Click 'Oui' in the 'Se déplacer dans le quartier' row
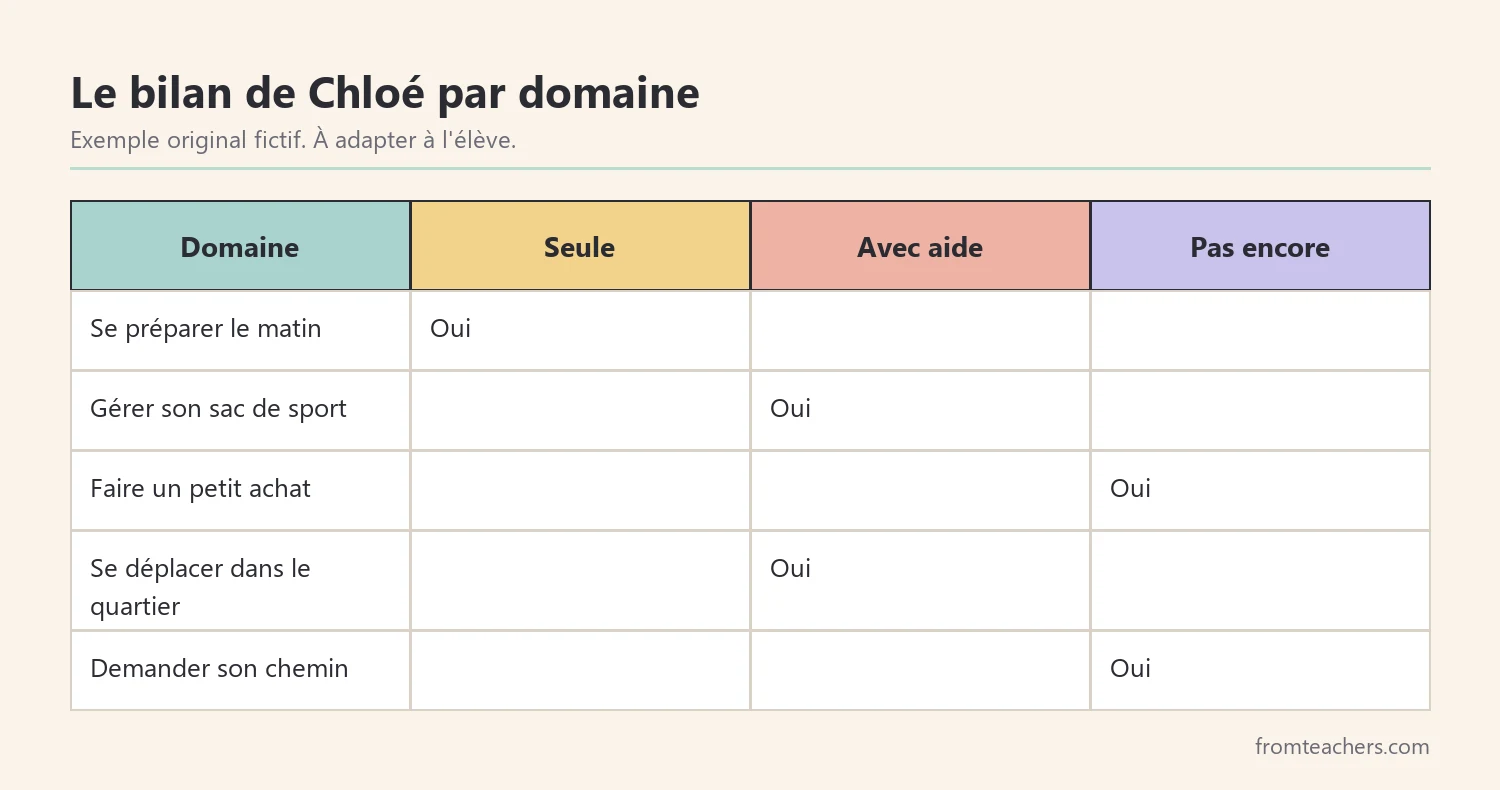Image resolution: width=1500 pixels, height=790 pixels. click(790, 569)
